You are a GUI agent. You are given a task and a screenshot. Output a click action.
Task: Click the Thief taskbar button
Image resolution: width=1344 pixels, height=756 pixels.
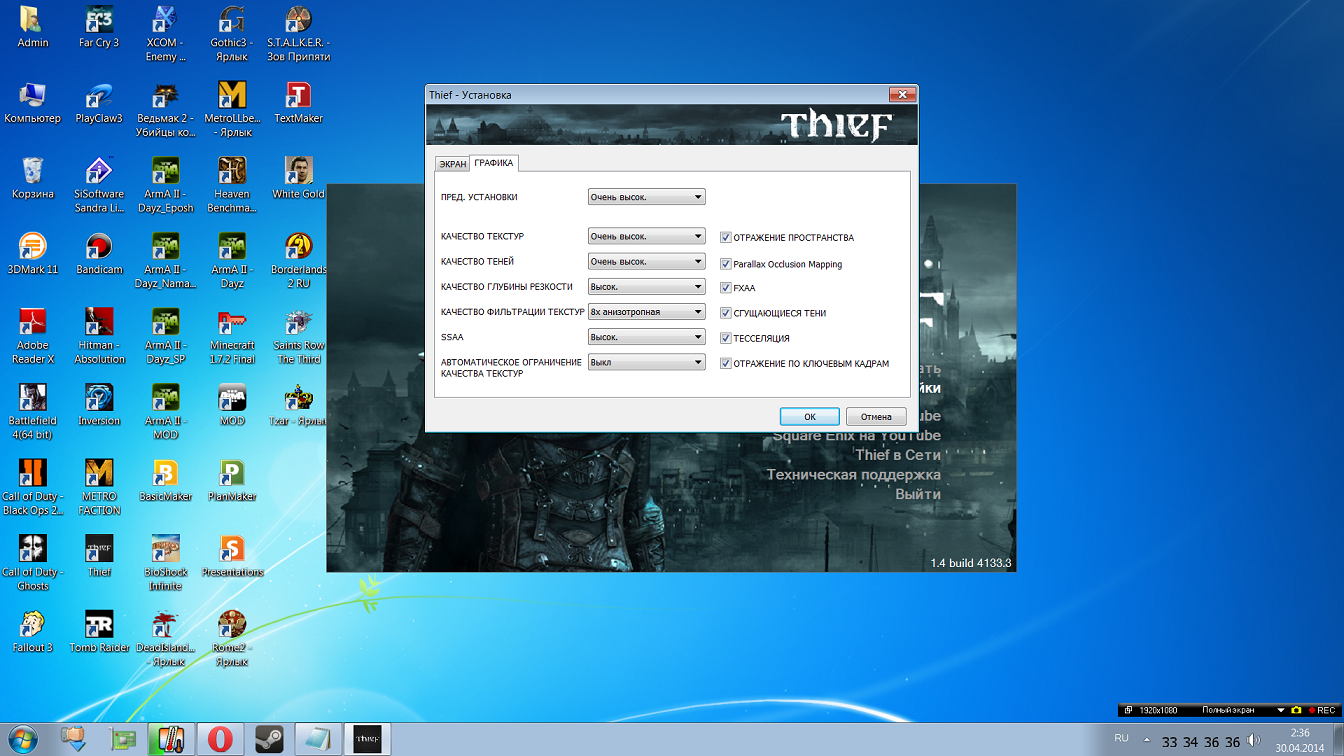tap(367, 739)
